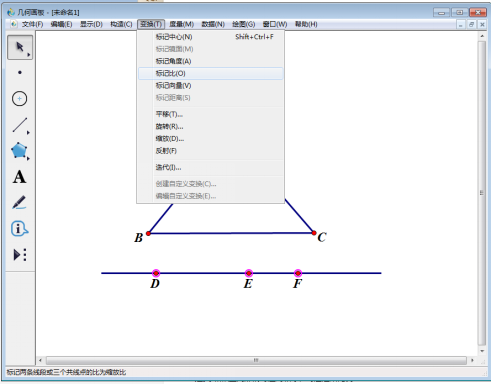492x385 pixels.
Task: Close the inner document window
Action: coord(482,24)
